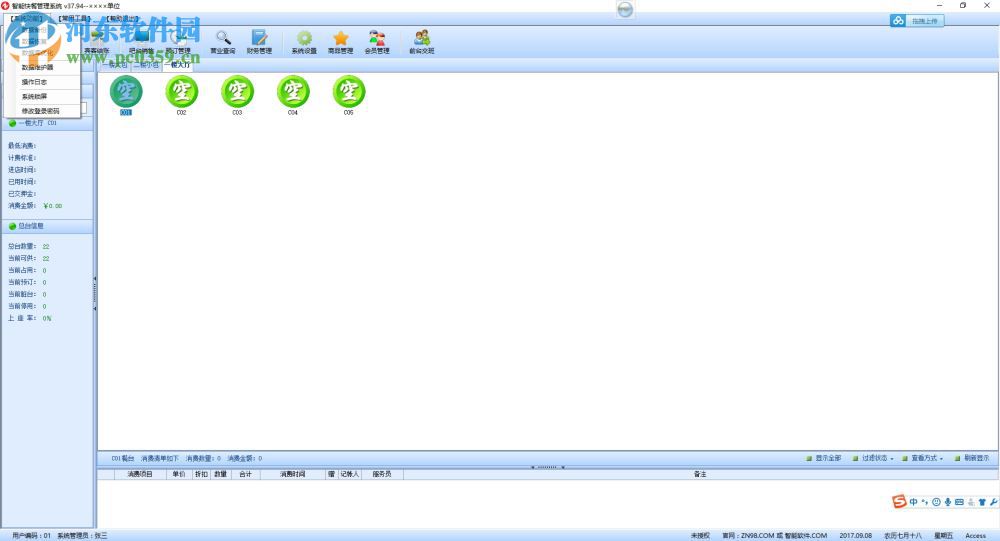Click round floating button at top center

(x=626, y=9)
